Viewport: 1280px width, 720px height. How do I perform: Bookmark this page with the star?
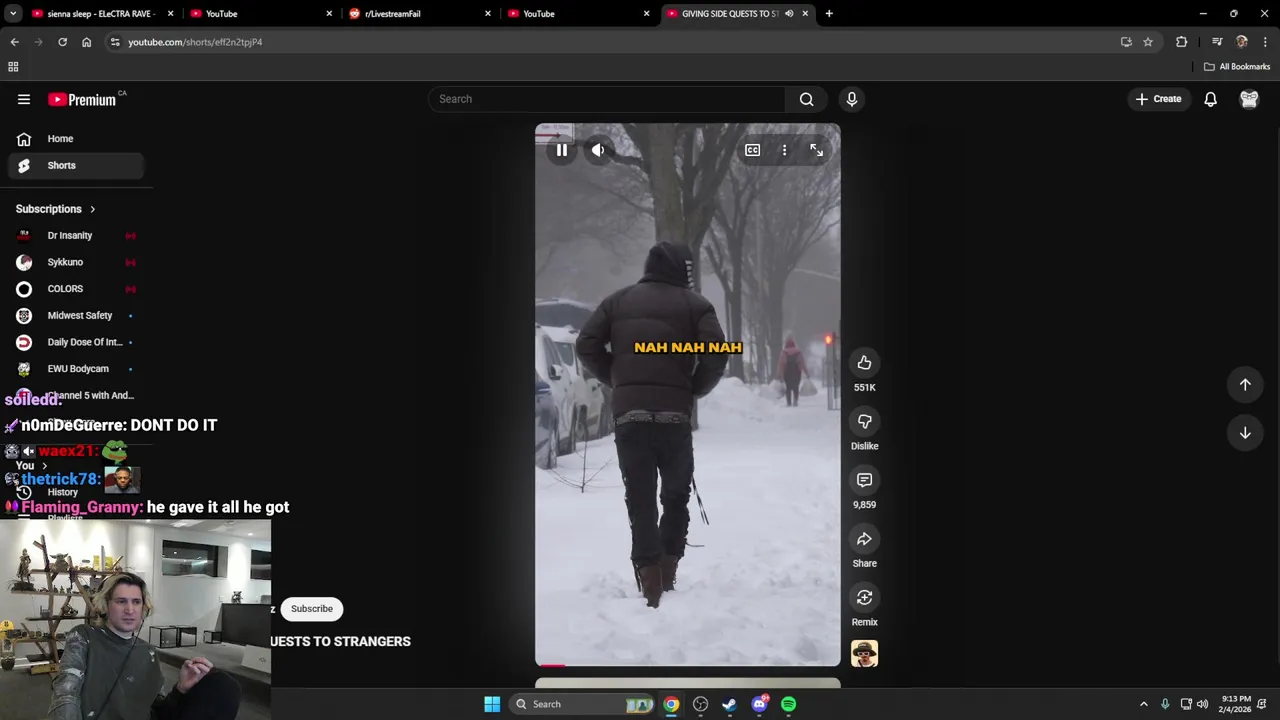pos(1148,42)
